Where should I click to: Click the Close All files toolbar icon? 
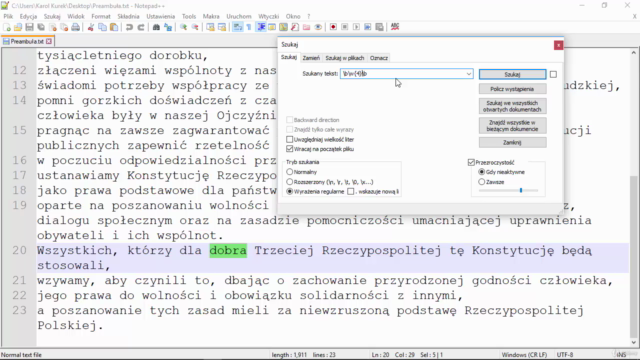click(64, 27)
